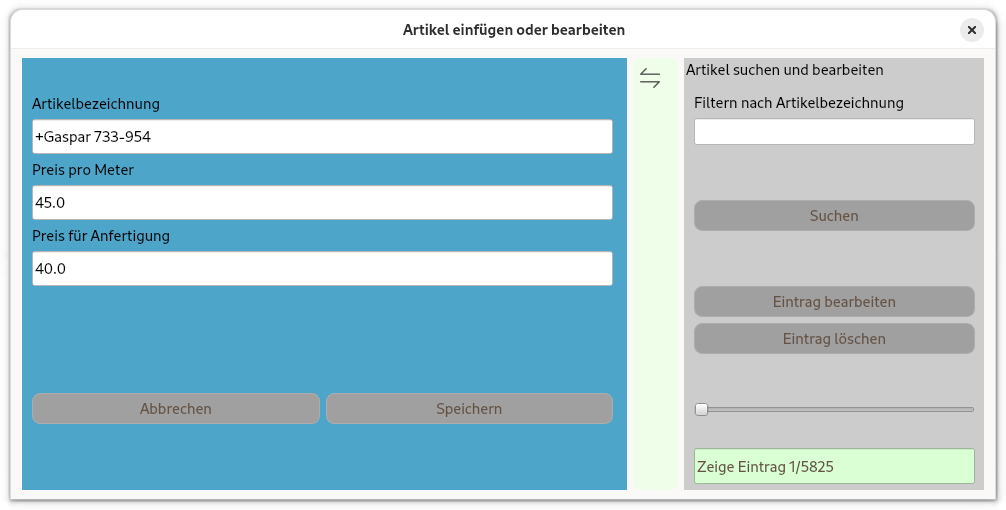The height and width of the screenshot is (510, 1006).
Task: Click the Preis für Anfertigung label
Action: (x=101, y=236)
